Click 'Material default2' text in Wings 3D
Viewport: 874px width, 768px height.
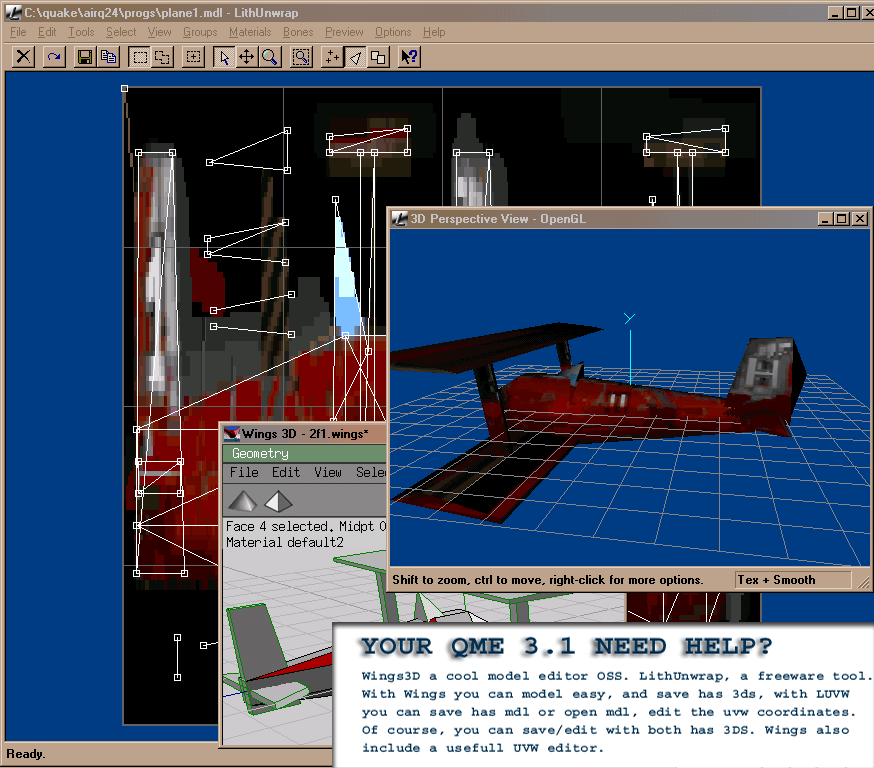coord(284,542)
